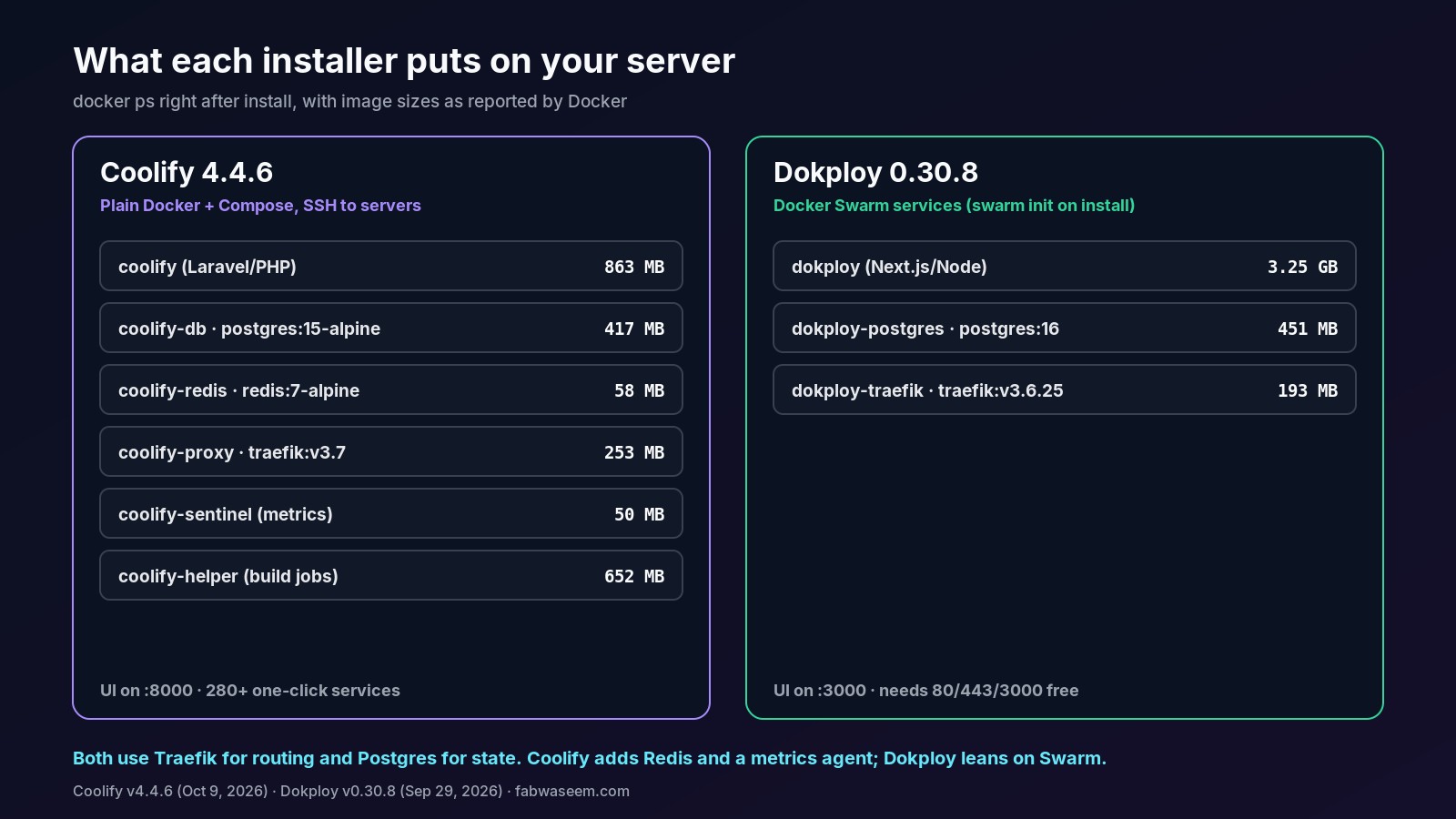Click the "Coolify 4.4.6" card title

point(187,172)
